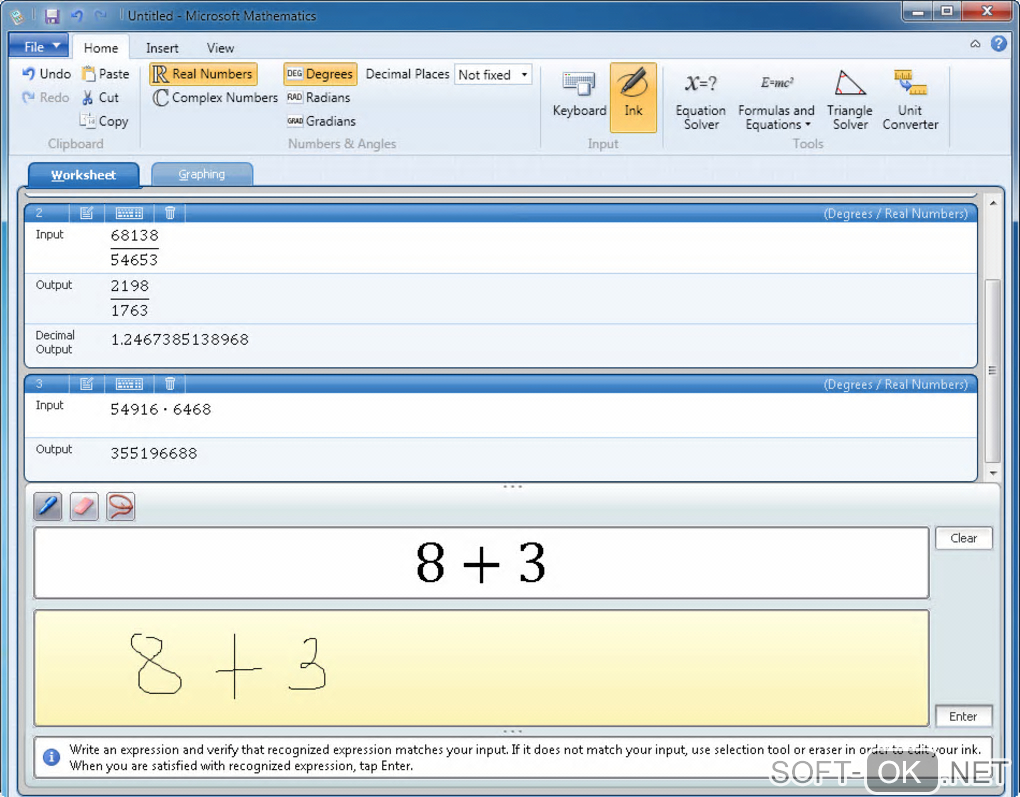The image size is (1020, 797).
Task: Click the output value 355196688
Action: click(x=154, y=453)
